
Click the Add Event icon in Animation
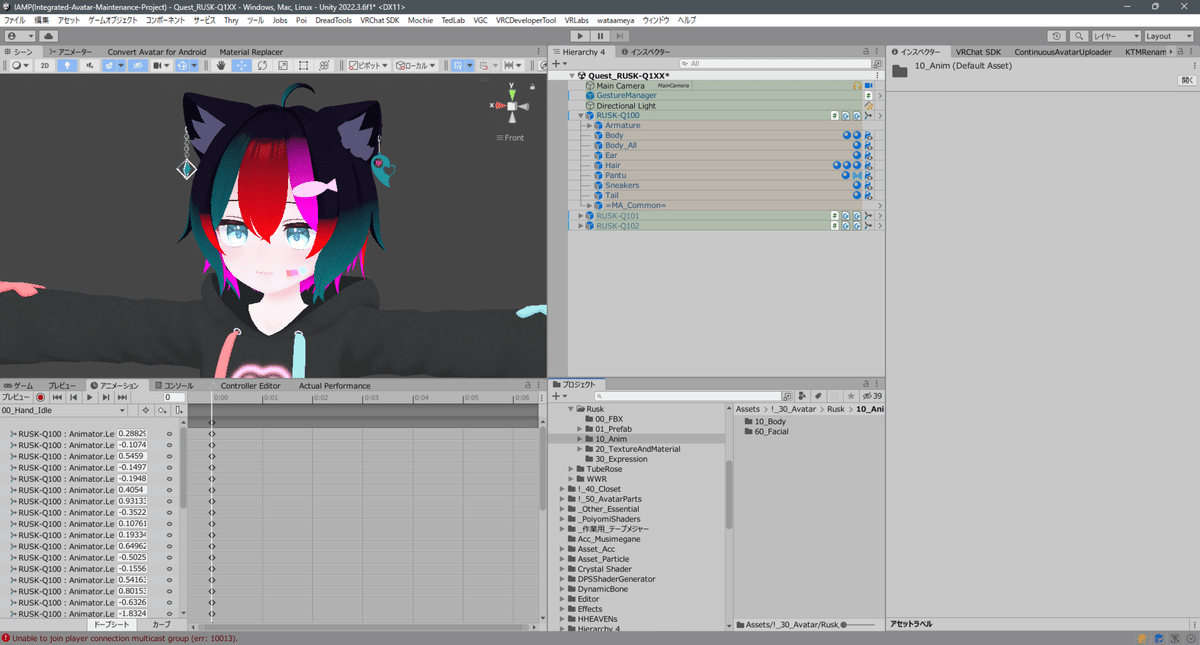click(178, 410)
